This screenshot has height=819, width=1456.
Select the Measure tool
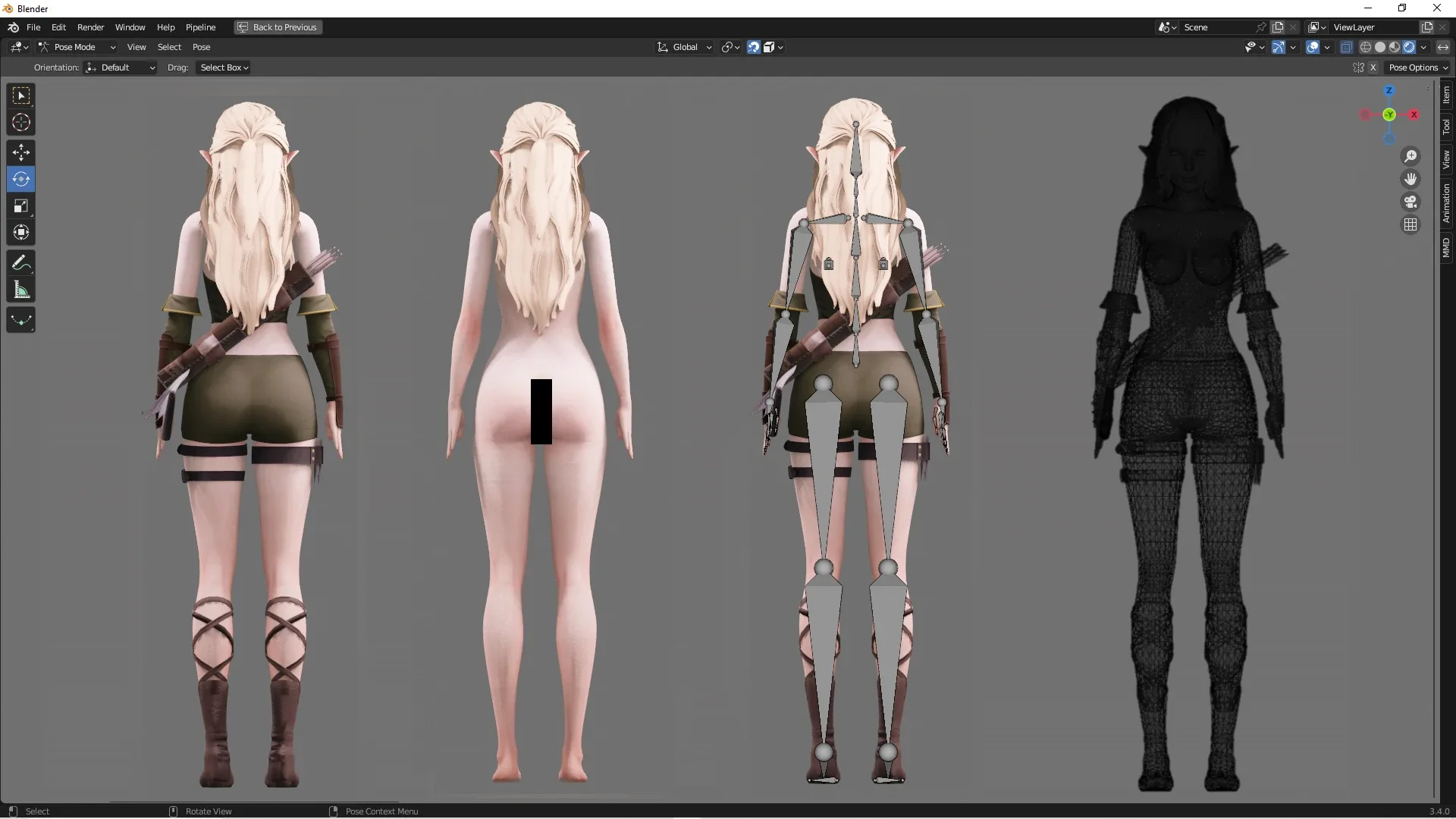pos(20,289)
